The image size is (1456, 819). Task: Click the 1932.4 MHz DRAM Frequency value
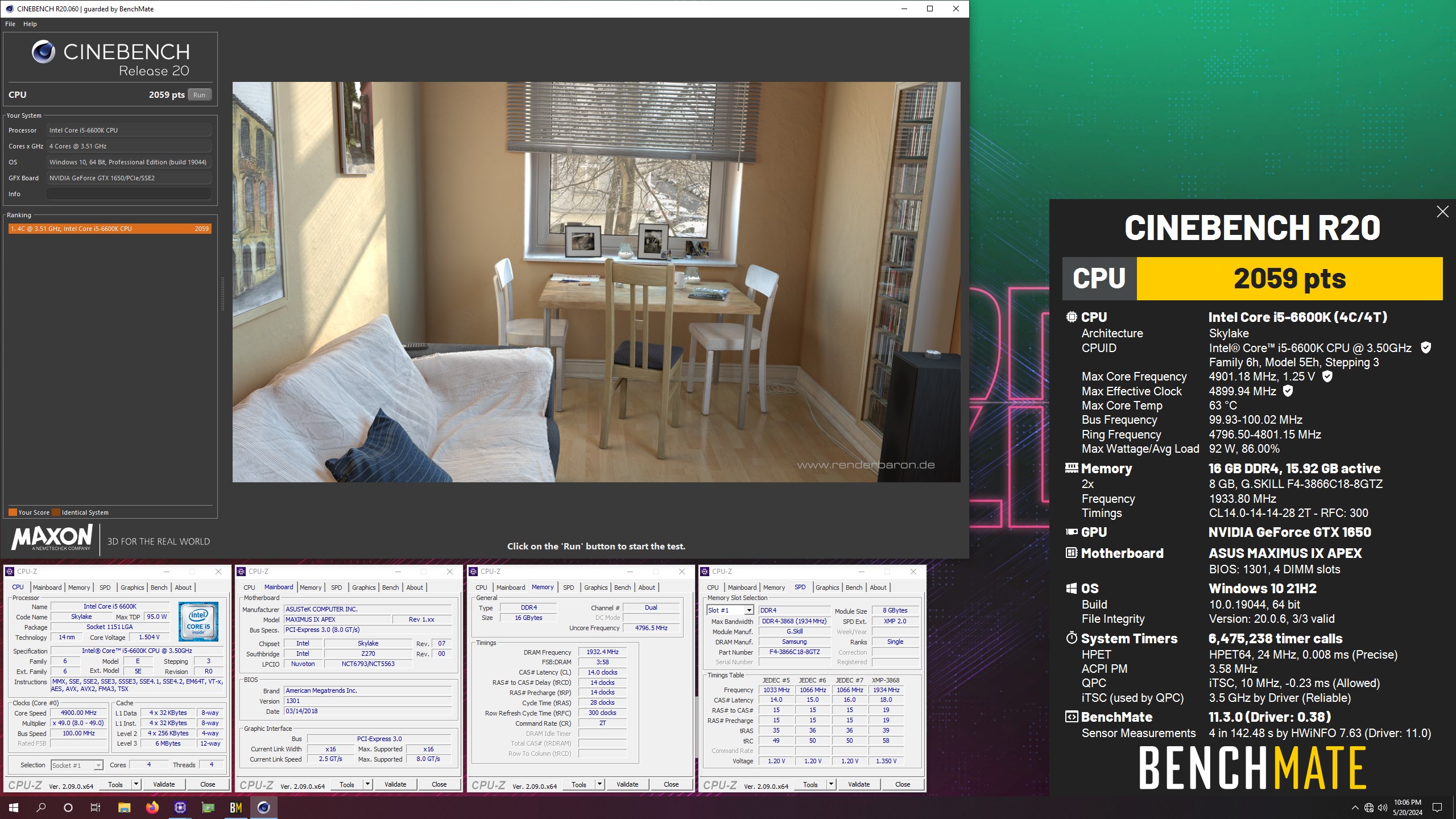tap(602, 652)
